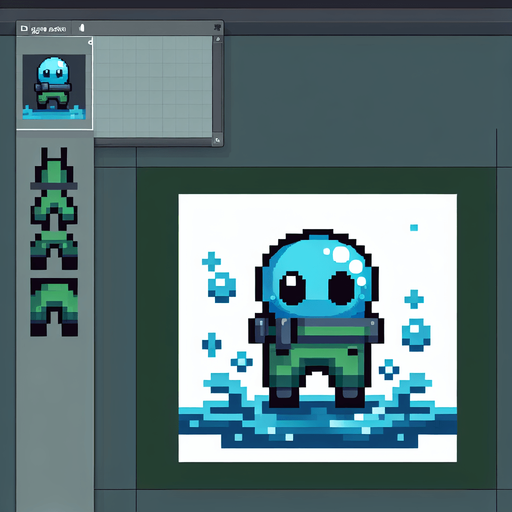
Task: Select the green pants with black boots sprite
Action: (x=54, y=251)
